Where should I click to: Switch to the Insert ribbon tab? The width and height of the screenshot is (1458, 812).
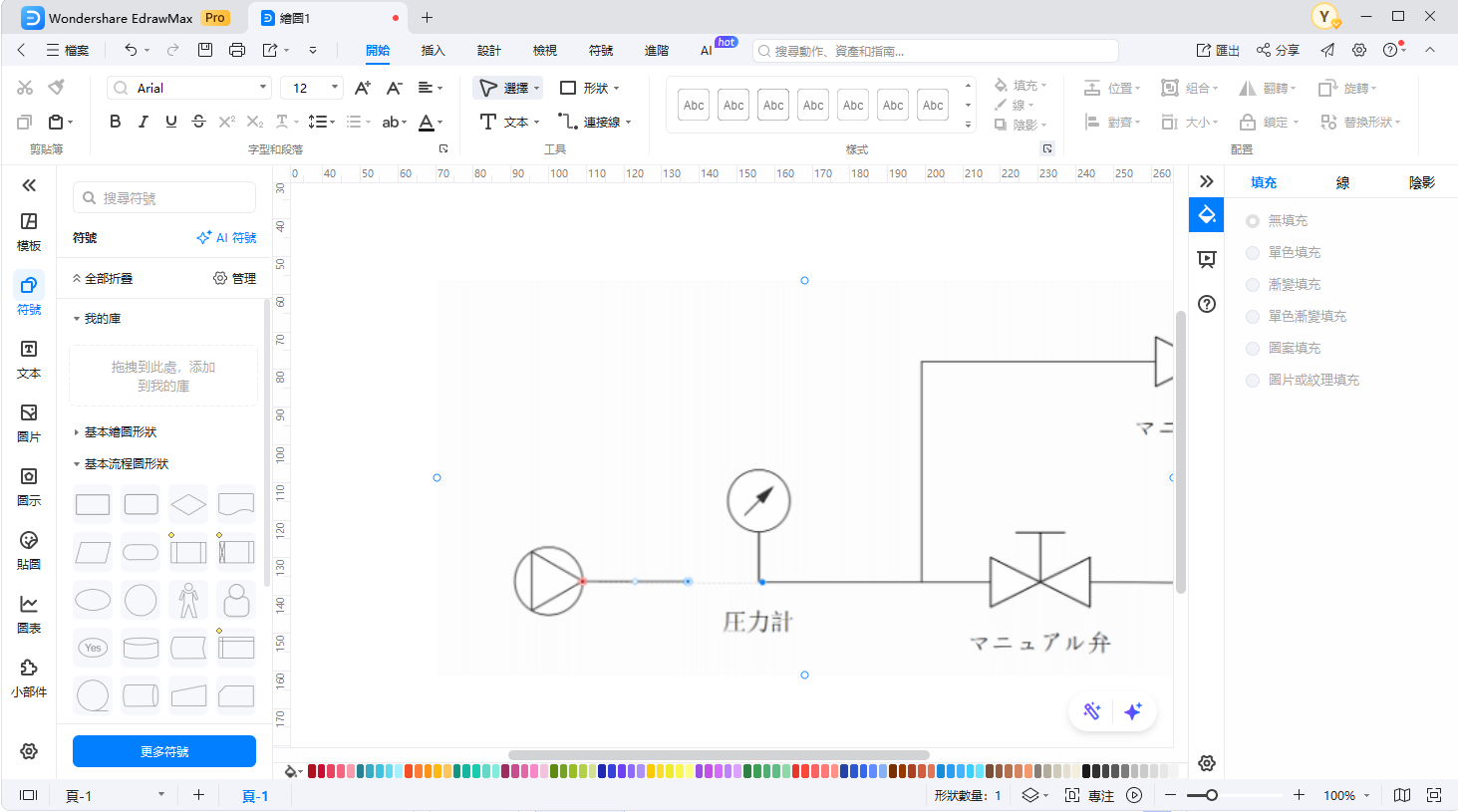click(x=433, y=50)
